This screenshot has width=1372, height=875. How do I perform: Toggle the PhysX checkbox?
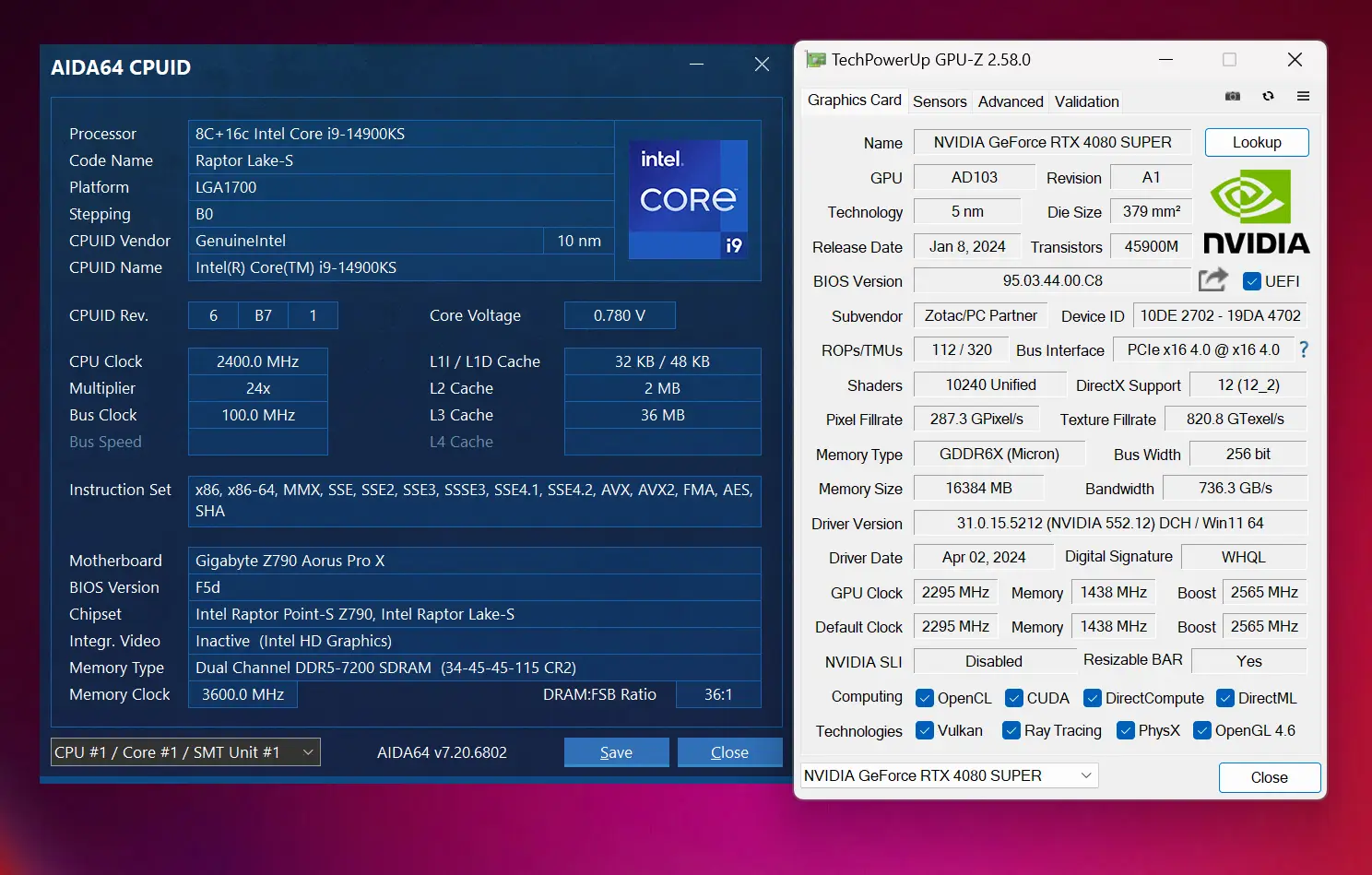click(1125, 730)
